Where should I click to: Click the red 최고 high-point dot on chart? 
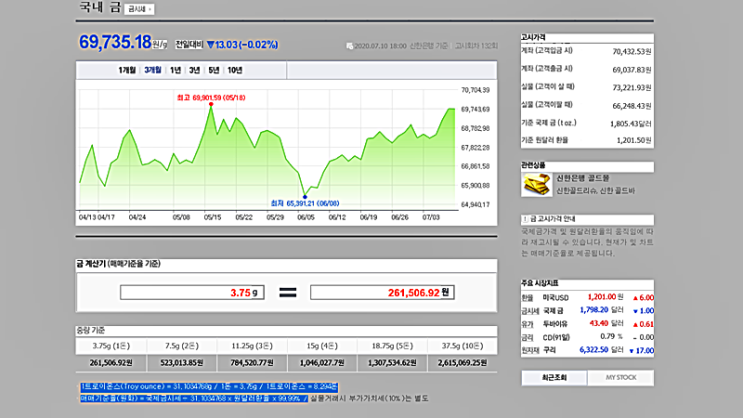coord(211,104)
